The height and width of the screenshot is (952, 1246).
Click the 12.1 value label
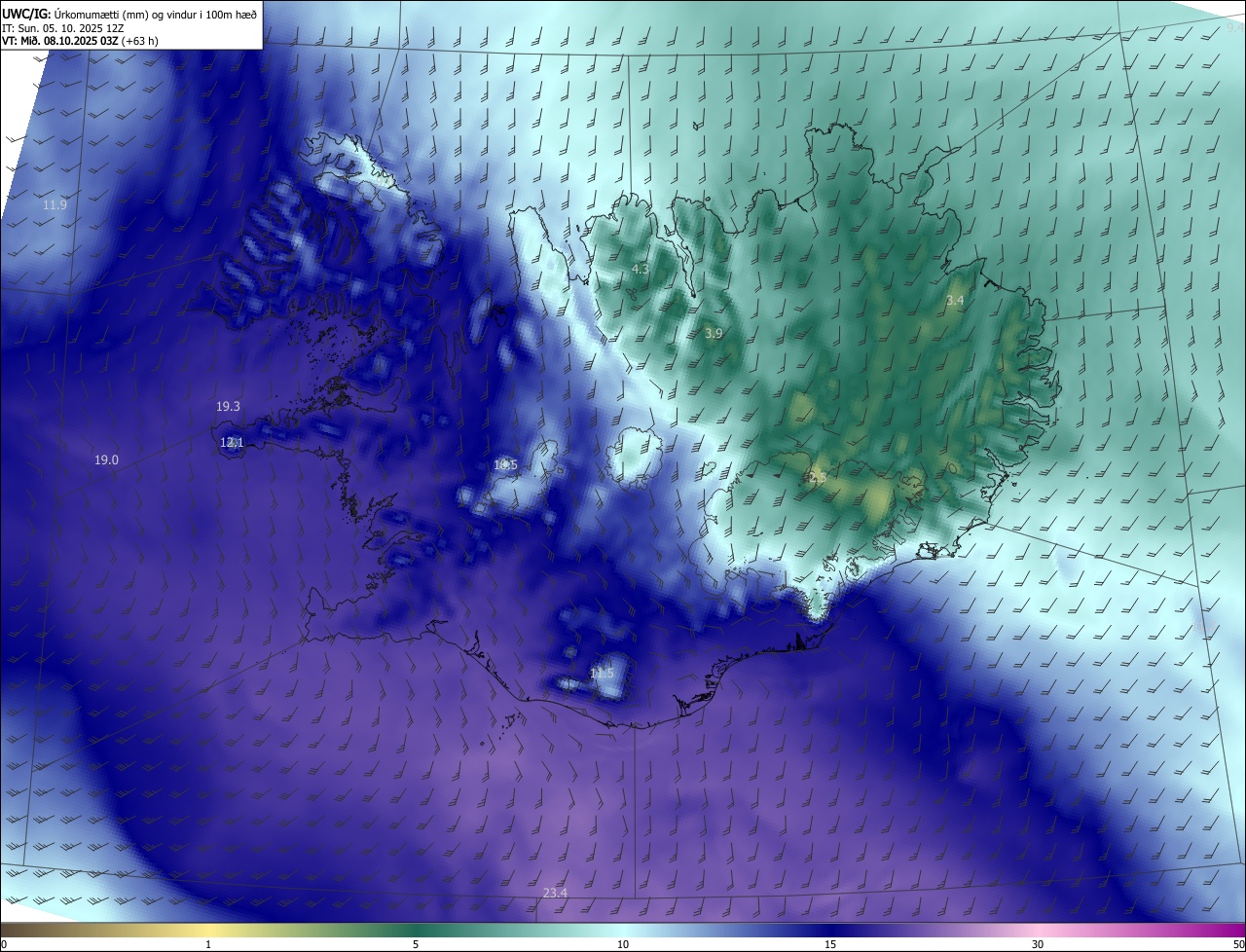click(232, 442)
